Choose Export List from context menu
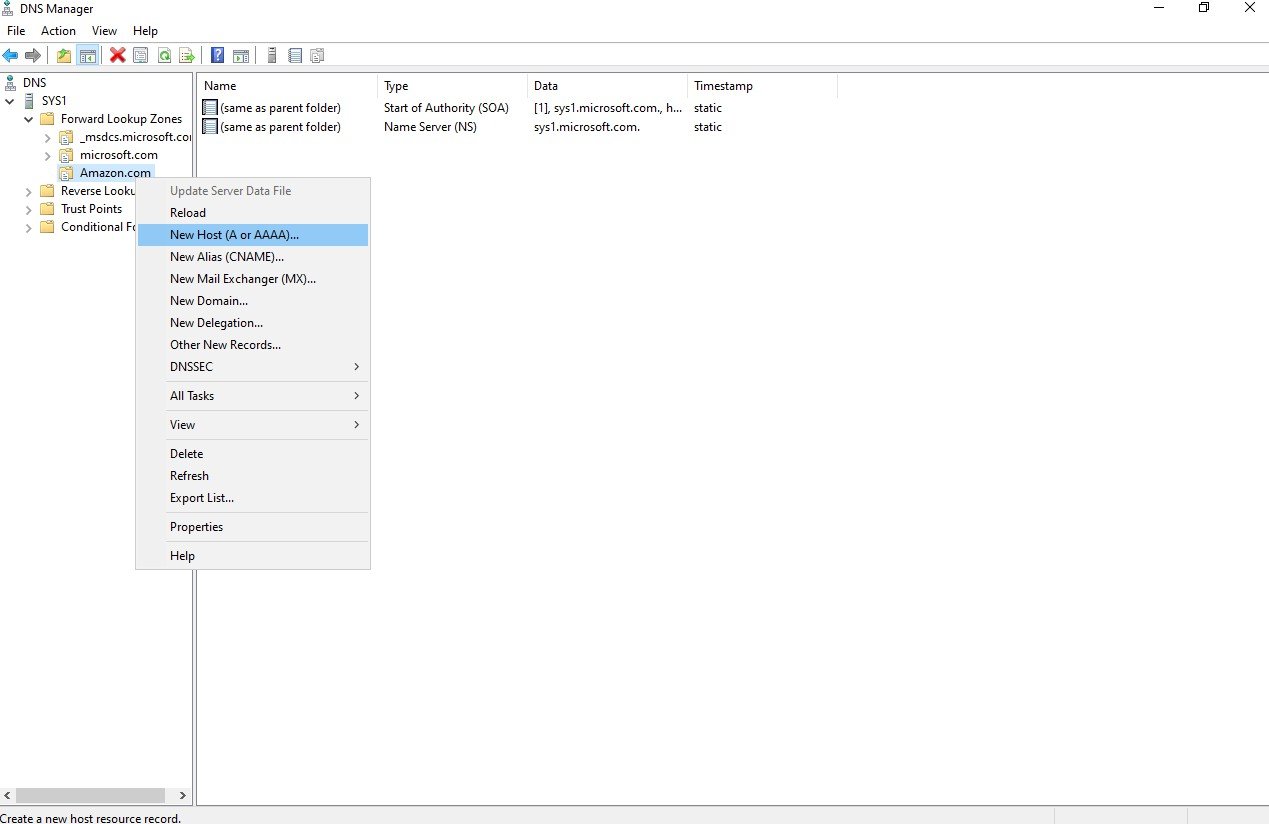1269x824 pixels. click(x=253, y=498)
